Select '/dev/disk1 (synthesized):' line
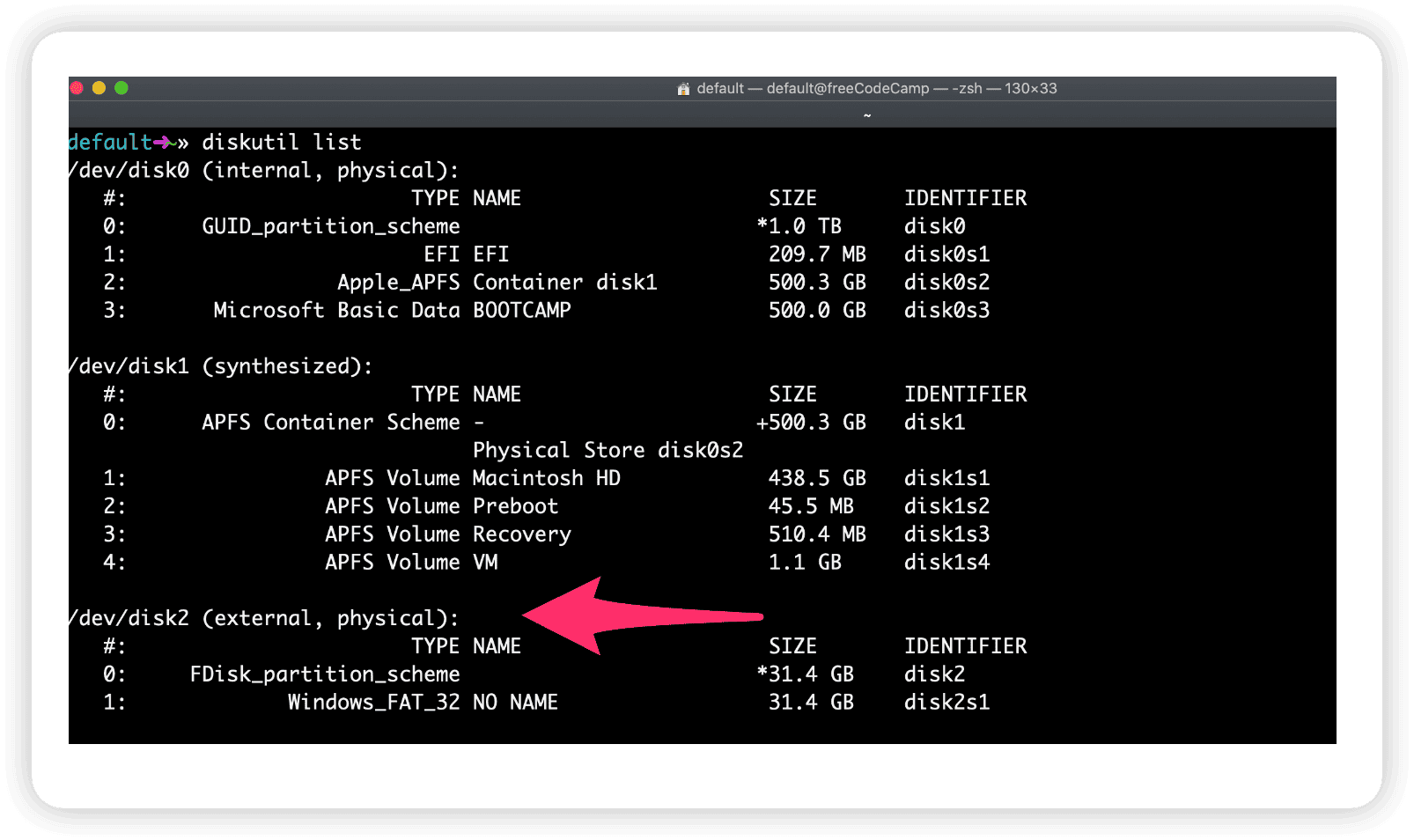The height and width of the screenshot is (840, 1414). click(221, 366)
